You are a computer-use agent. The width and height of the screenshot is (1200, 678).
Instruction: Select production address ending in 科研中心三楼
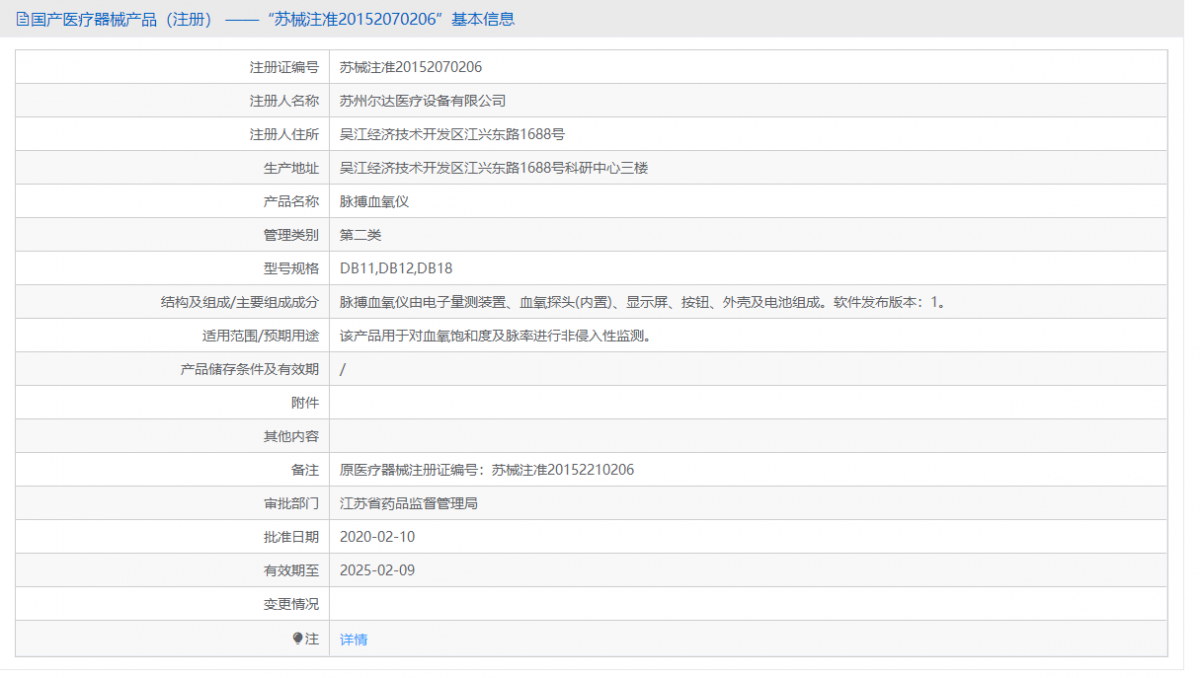tap(494, 168)
